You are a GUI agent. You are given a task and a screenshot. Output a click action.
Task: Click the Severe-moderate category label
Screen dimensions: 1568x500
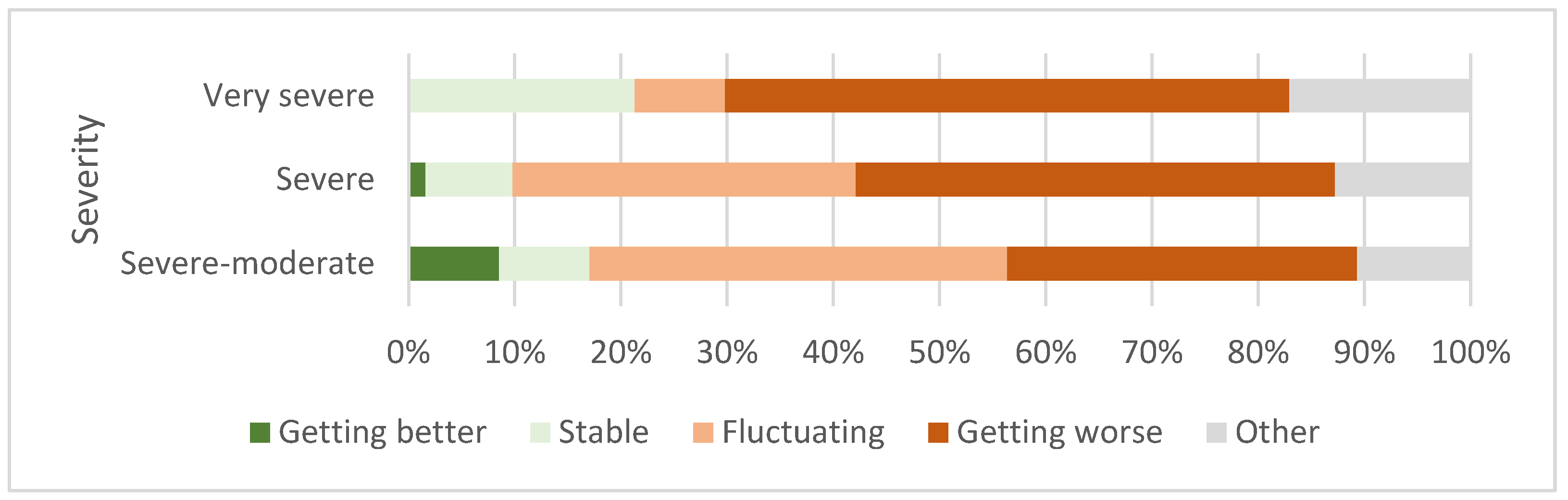tap(247, 263)
